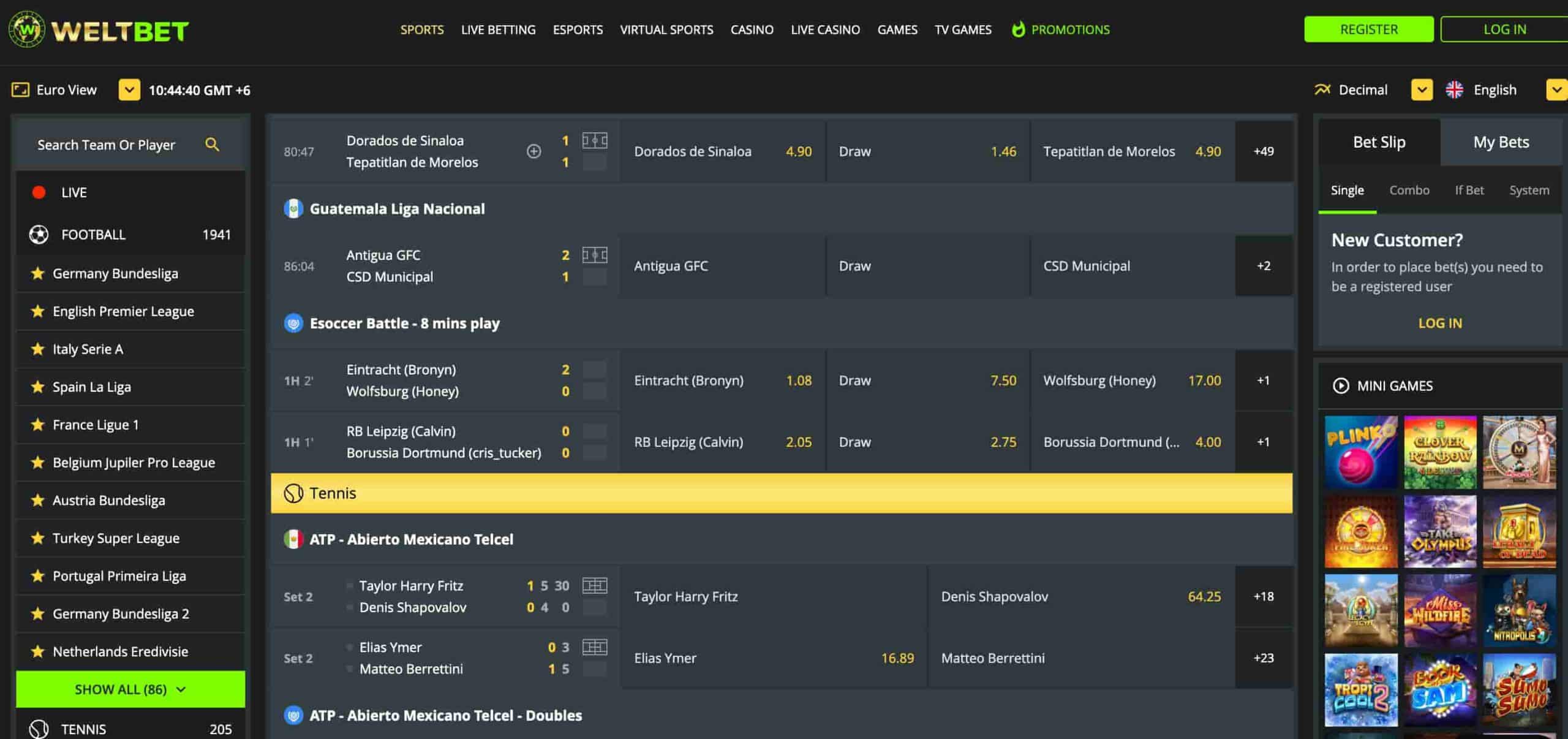Select FOOTBALL 1941 in sidebar
This screenshot has width=1568, height=739.
130,235
